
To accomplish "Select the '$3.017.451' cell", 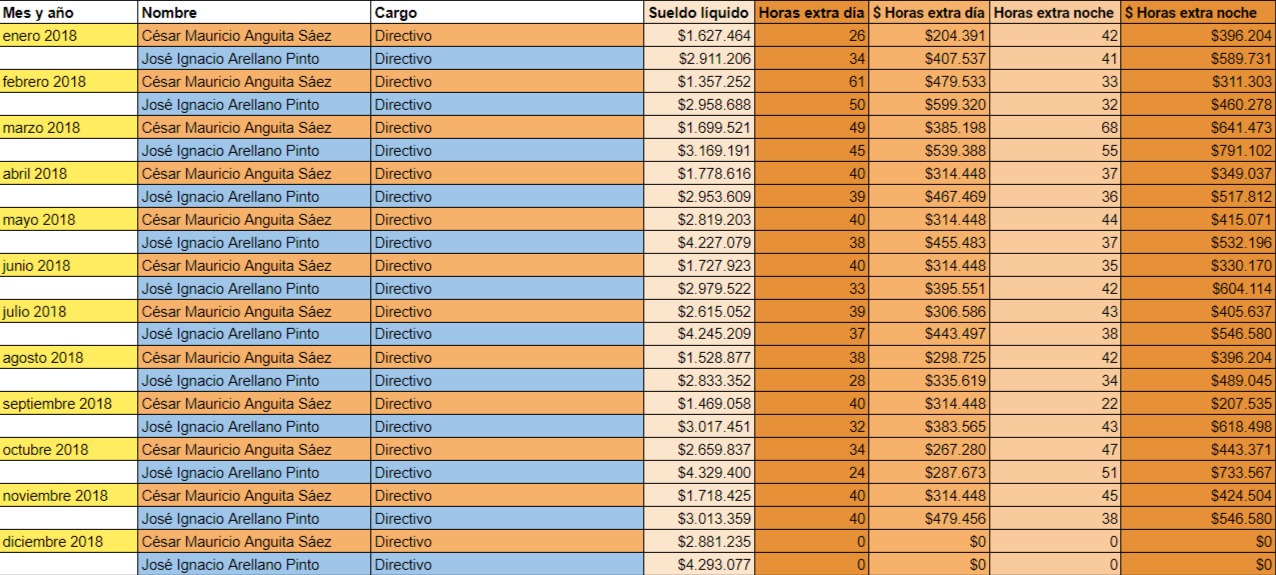I will (x=699, y=427).
